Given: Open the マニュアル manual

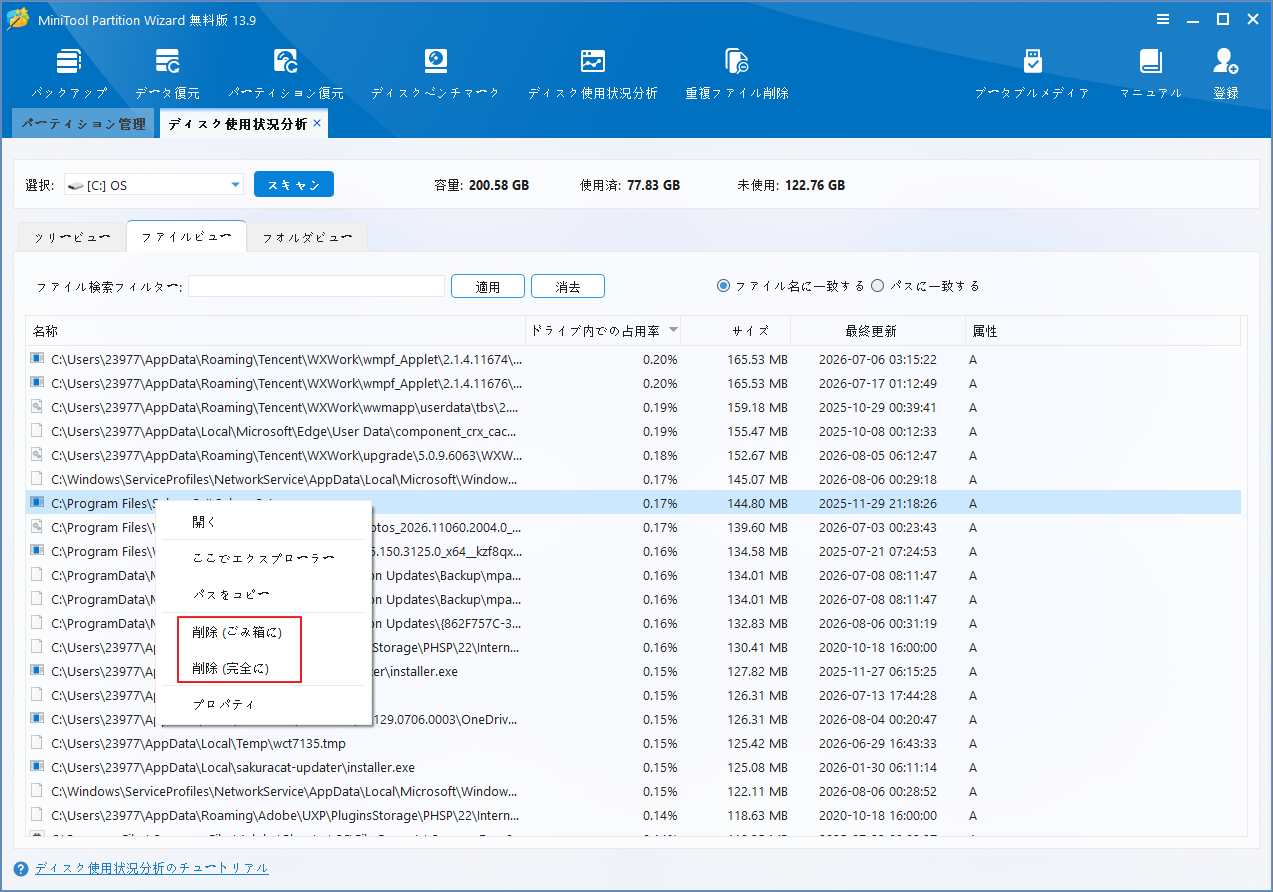Looking at the screenshot, I should (1151, 74).
